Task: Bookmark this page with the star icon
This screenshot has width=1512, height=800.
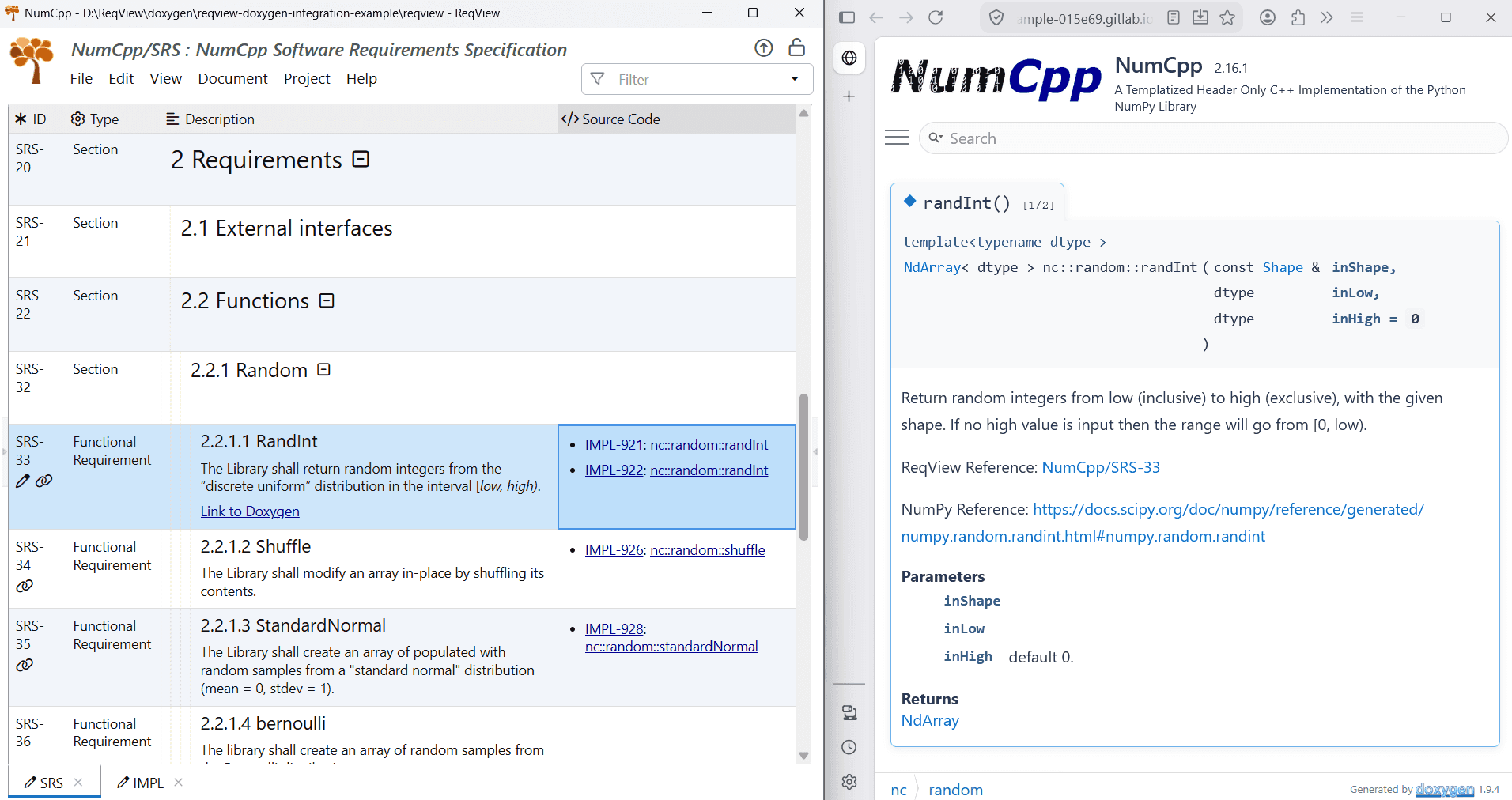Action: pyautogui.click(x=1227, y=17)
